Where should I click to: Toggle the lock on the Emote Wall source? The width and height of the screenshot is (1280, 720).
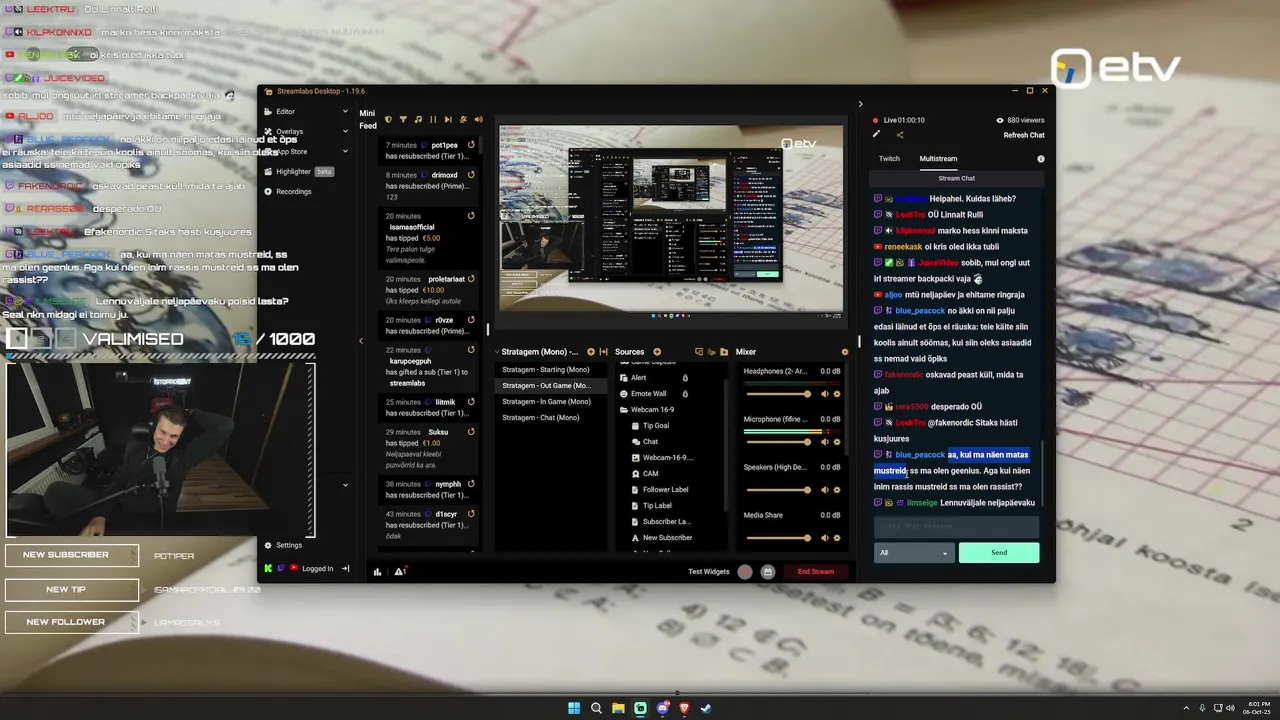pyautogui.click(x=685, y=394)
